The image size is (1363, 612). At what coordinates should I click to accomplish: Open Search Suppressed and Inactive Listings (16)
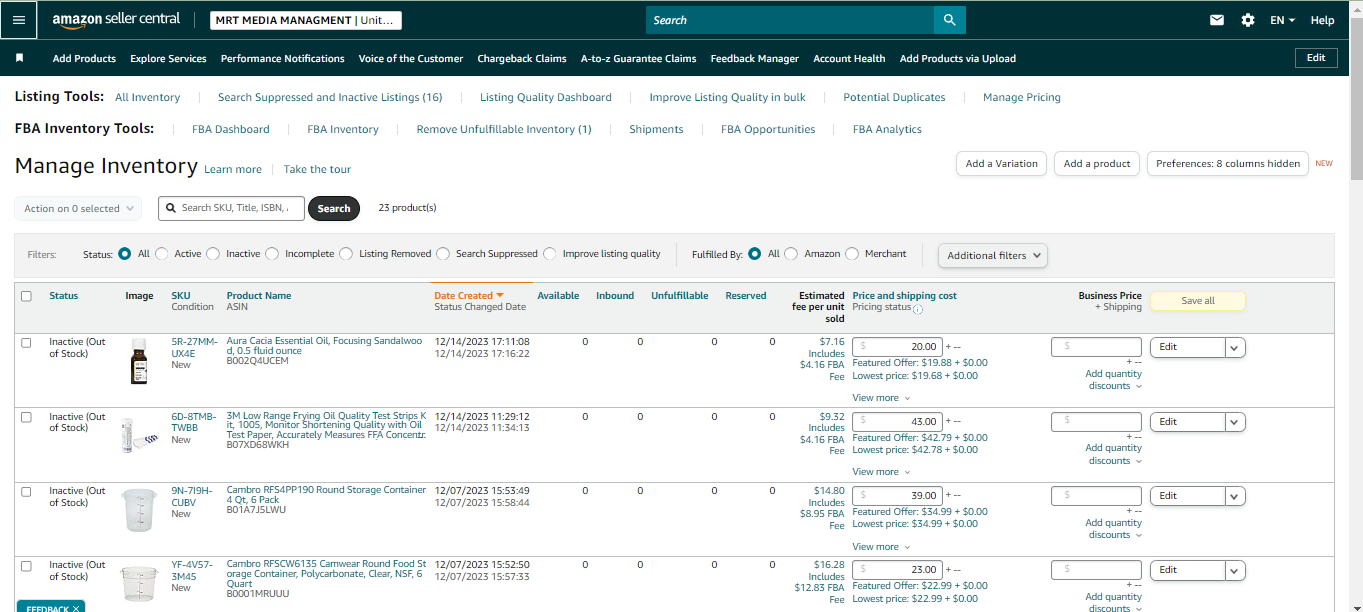(330, 97)
